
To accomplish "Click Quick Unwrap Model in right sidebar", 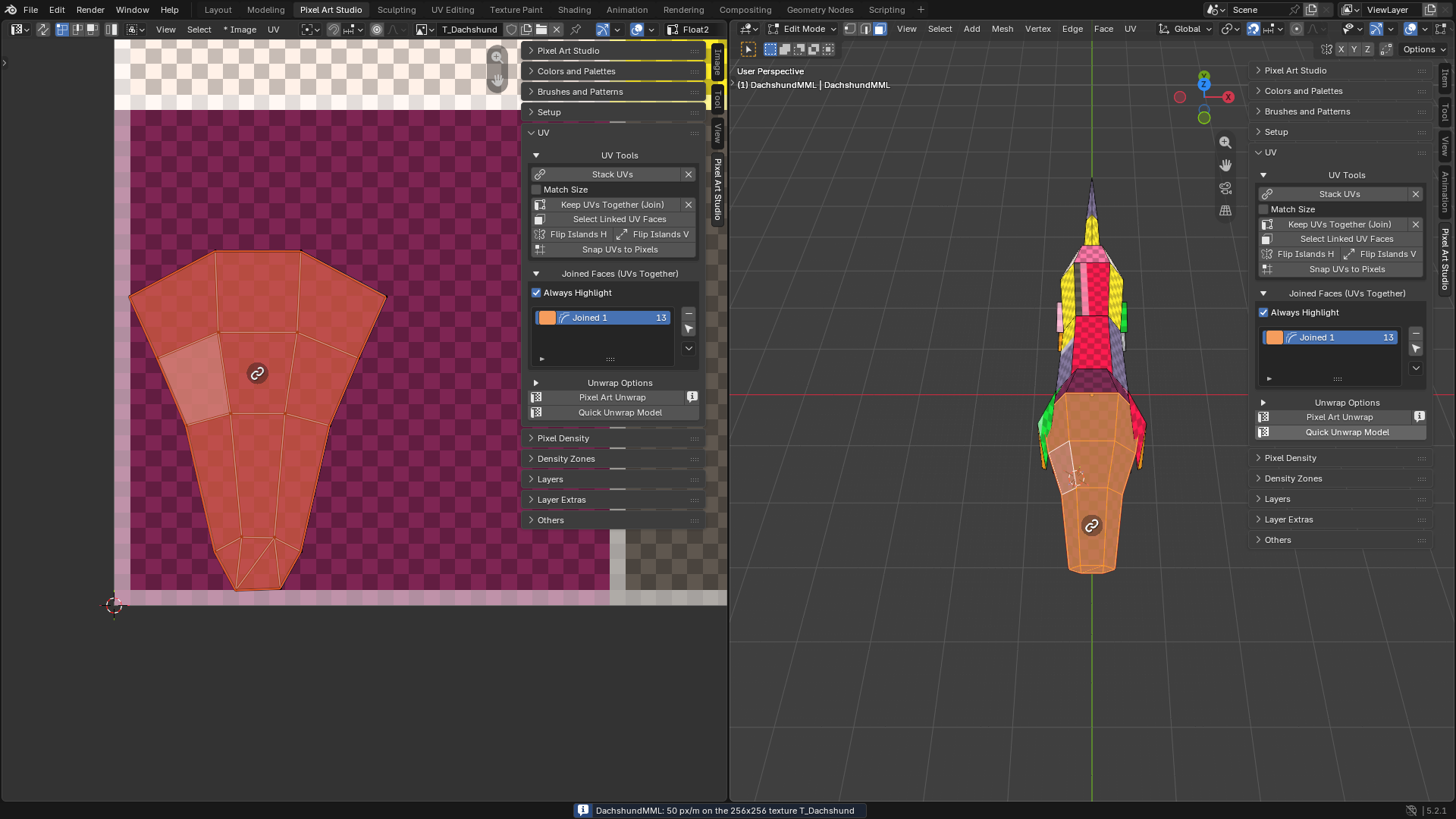I will tap(1340, 432).
